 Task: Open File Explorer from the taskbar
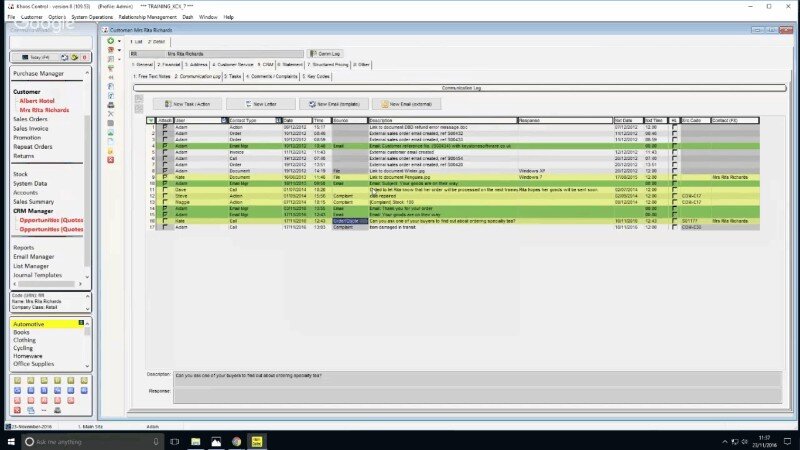click(196, 441)
